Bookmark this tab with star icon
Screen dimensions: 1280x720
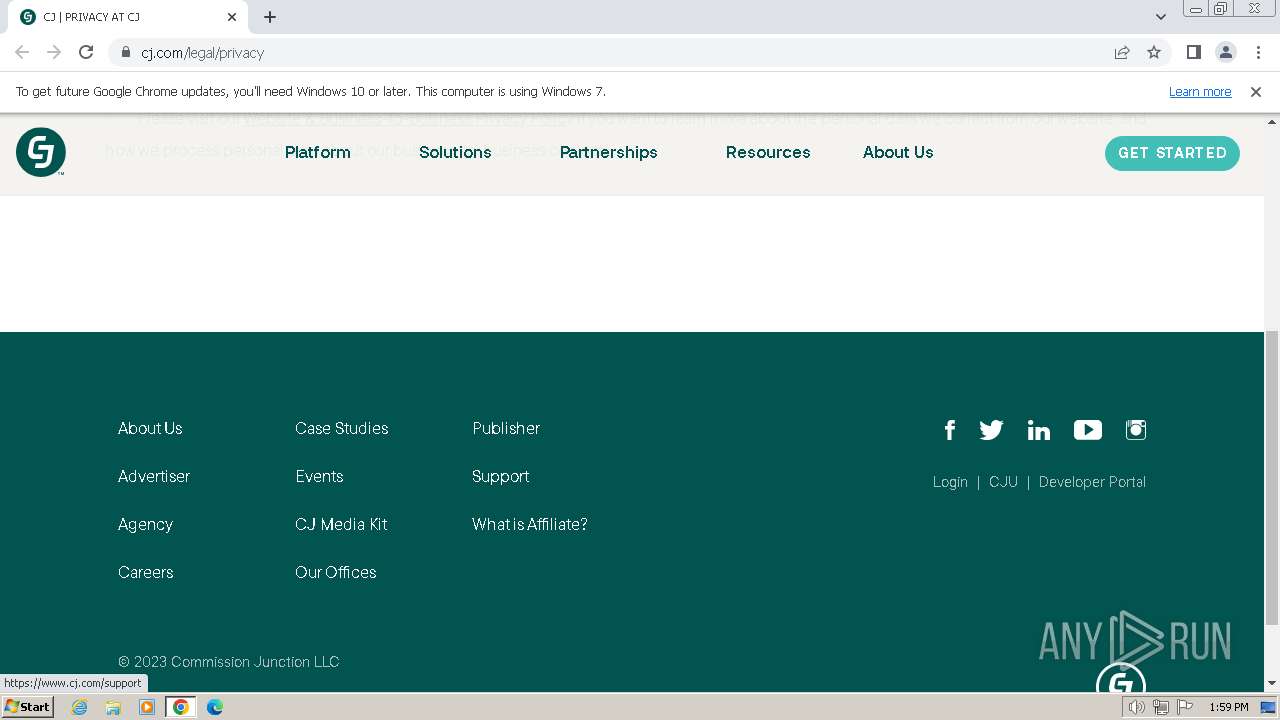click(x=1154, y=52)
